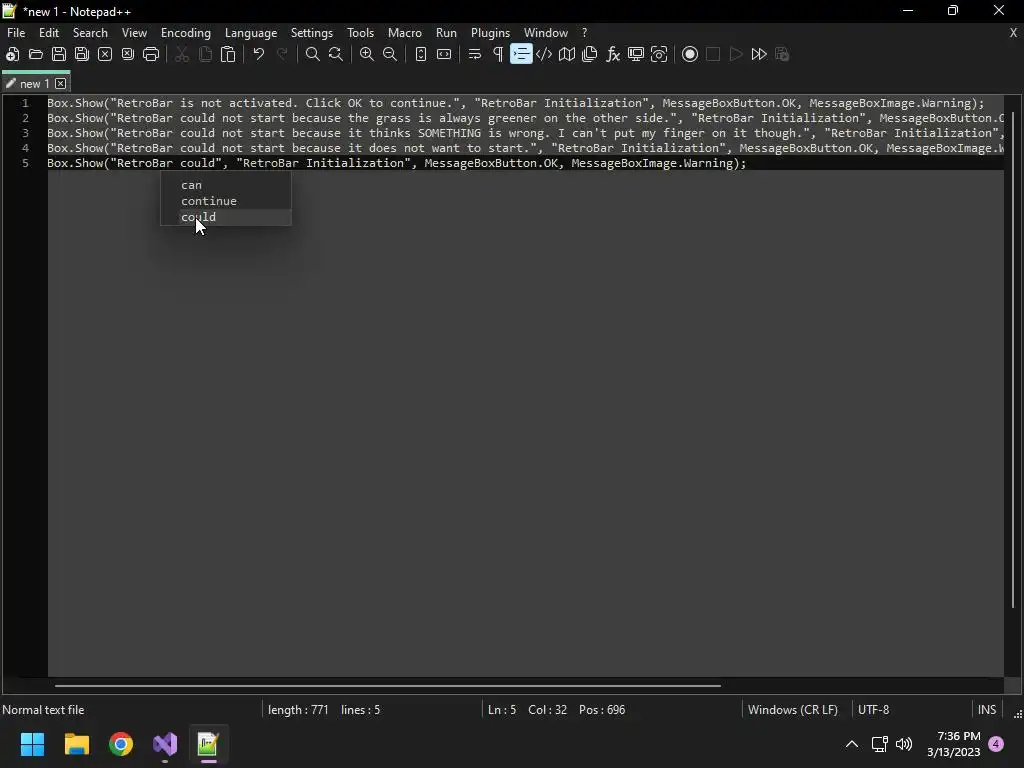Toggle the highlighted indent guide button
Viewport: 1024px width, 768px height.
click(521, 54)
